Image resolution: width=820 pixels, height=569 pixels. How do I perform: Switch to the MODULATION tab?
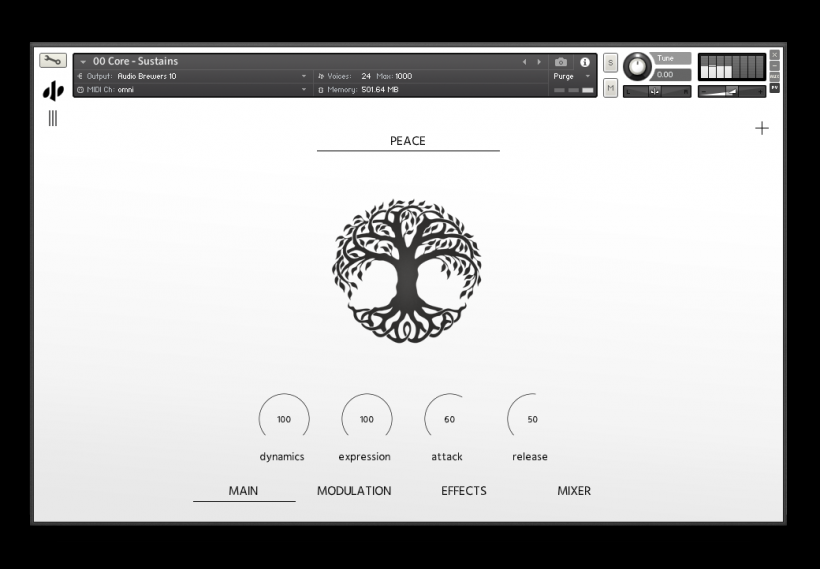coord(354,491)
